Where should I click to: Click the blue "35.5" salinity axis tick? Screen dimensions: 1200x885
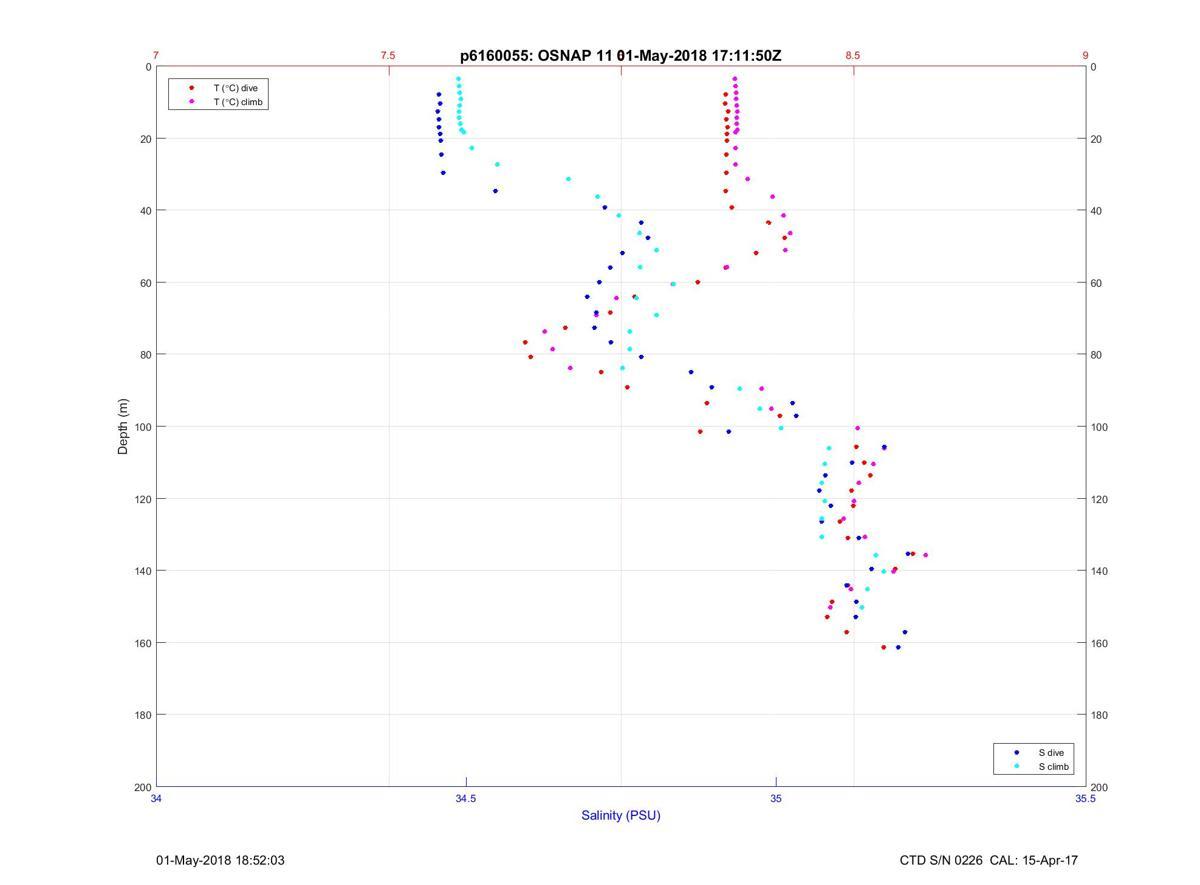tap(1085, 798)
